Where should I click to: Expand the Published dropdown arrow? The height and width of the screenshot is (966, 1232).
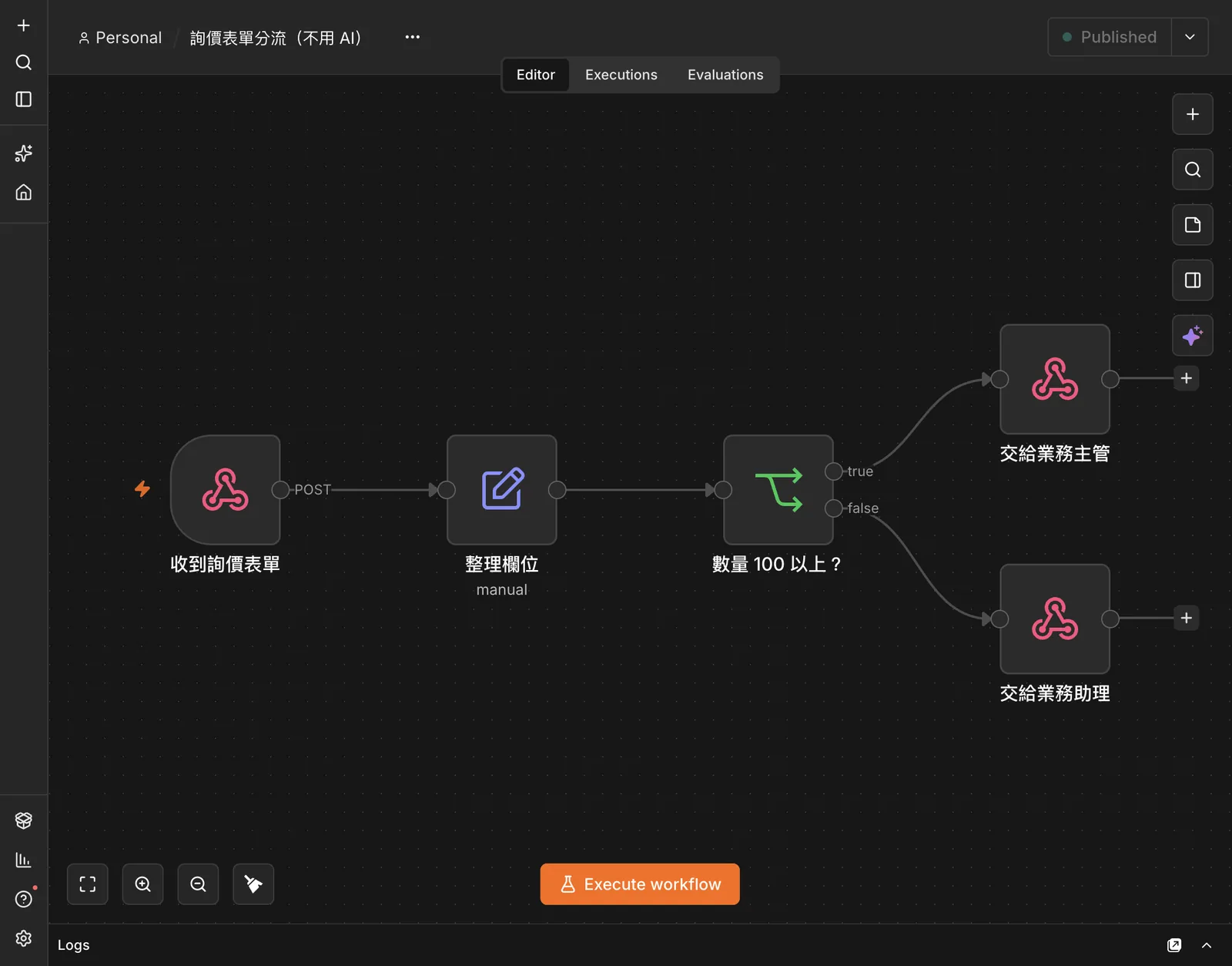[x=1190, y=37]
